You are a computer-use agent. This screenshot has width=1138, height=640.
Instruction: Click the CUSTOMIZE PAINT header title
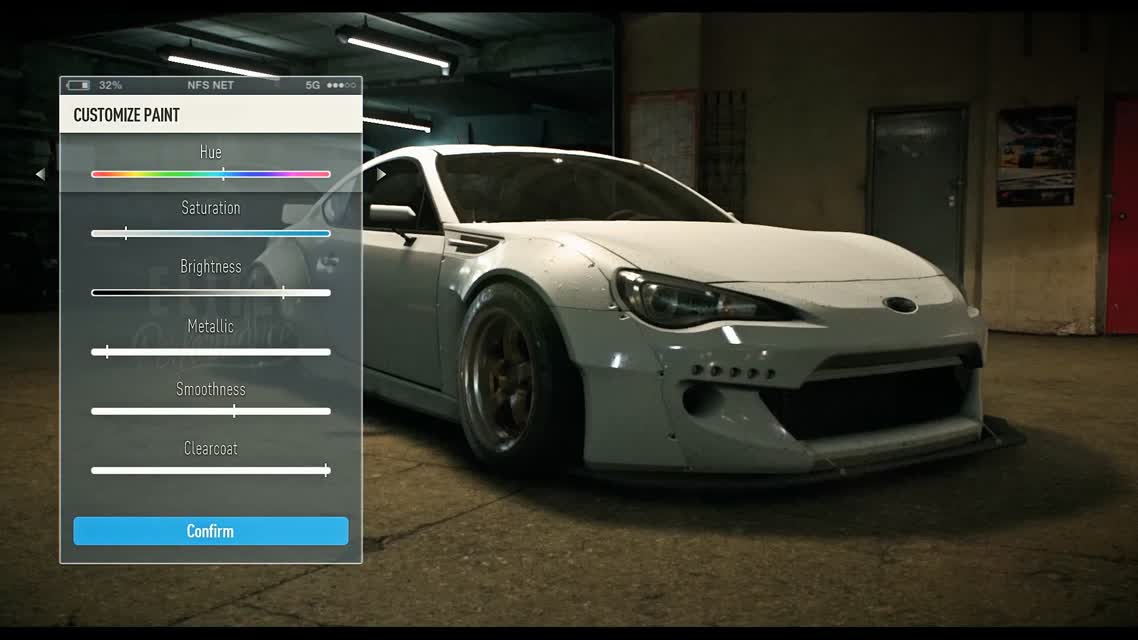tap(126, 115)
